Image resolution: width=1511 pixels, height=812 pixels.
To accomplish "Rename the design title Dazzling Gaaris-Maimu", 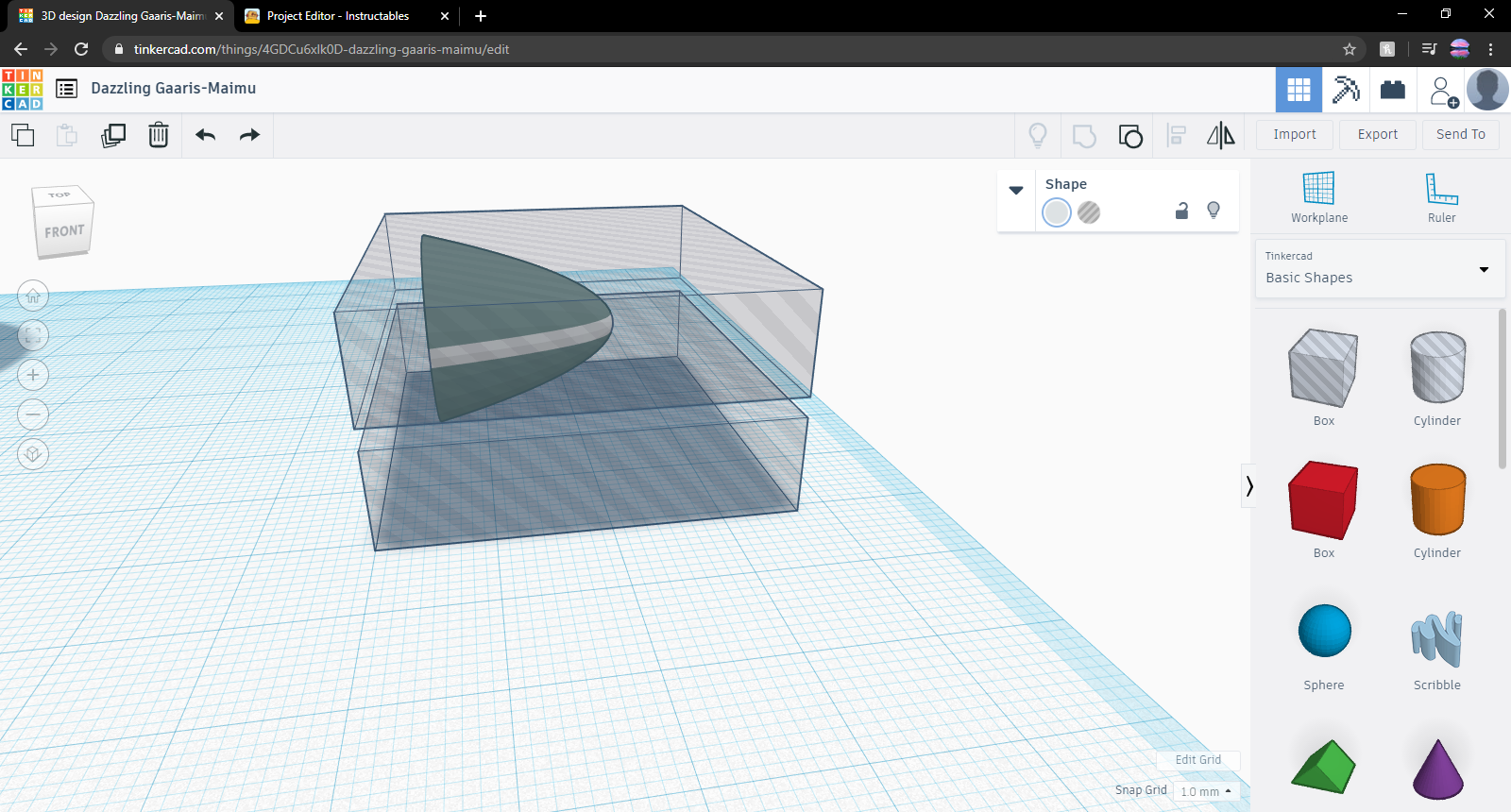I will point(174,88).
